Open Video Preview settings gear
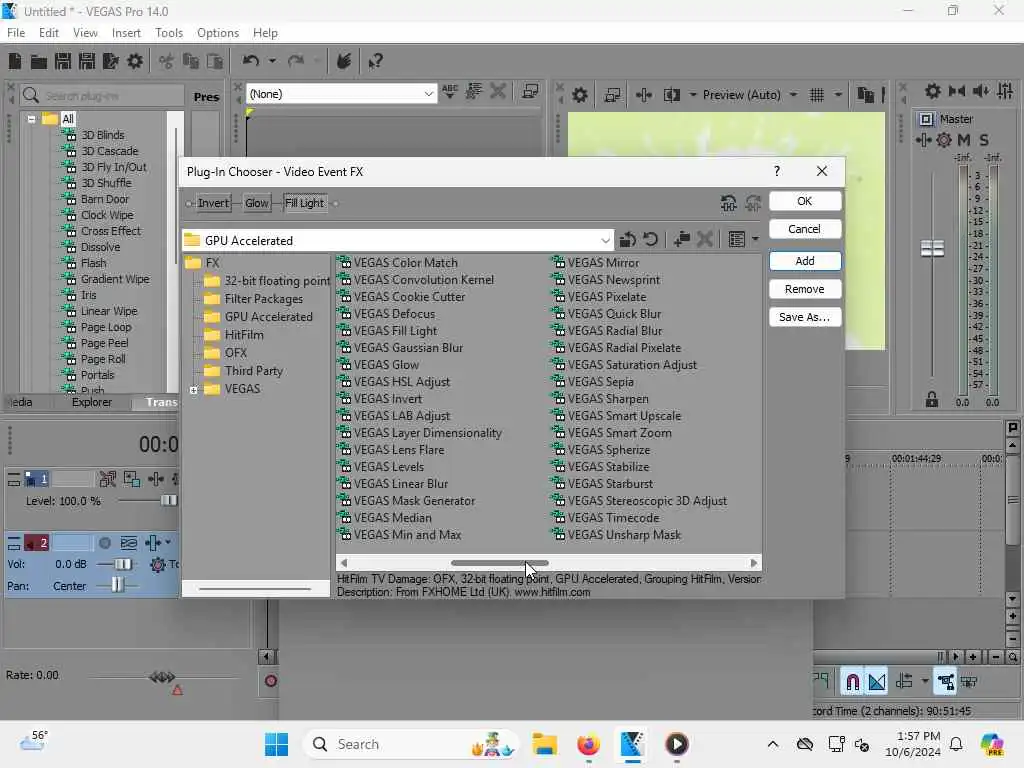 [x=579, y=95]
